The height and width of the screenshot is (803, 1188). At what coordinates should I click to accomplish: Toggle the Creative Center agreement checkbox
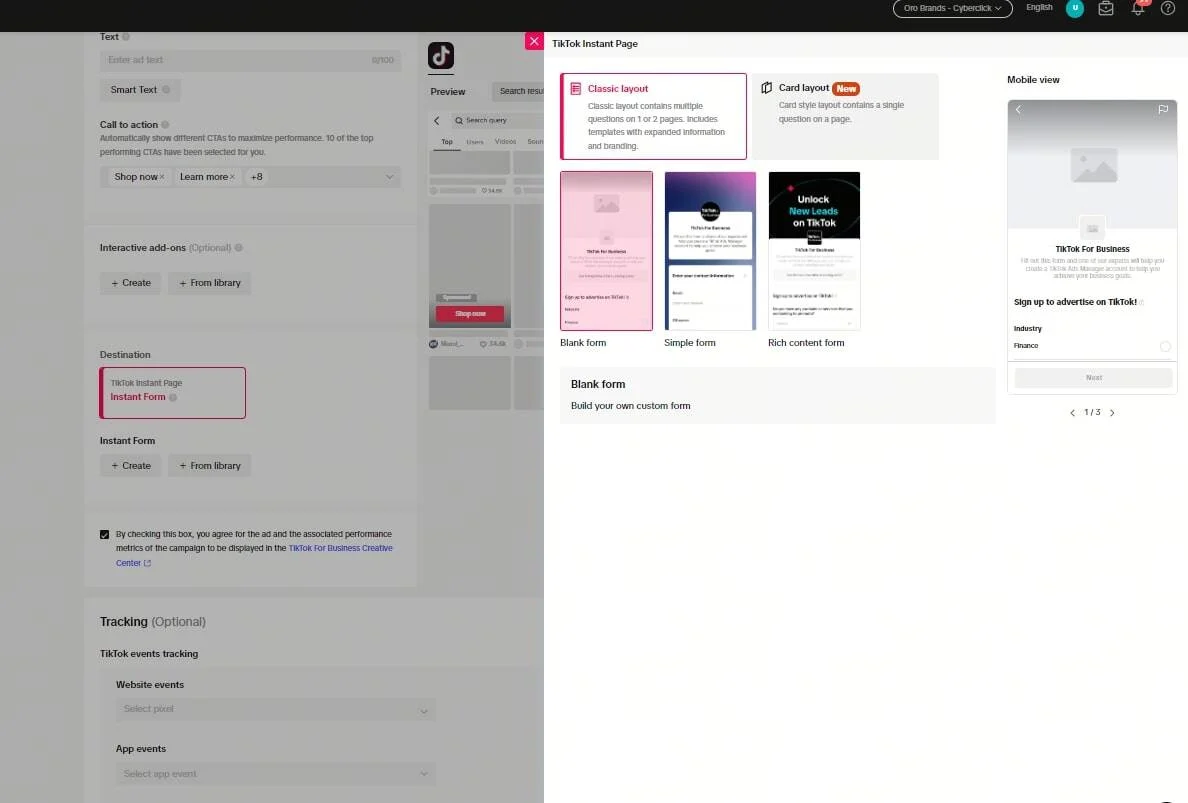[x=105, y=534]
